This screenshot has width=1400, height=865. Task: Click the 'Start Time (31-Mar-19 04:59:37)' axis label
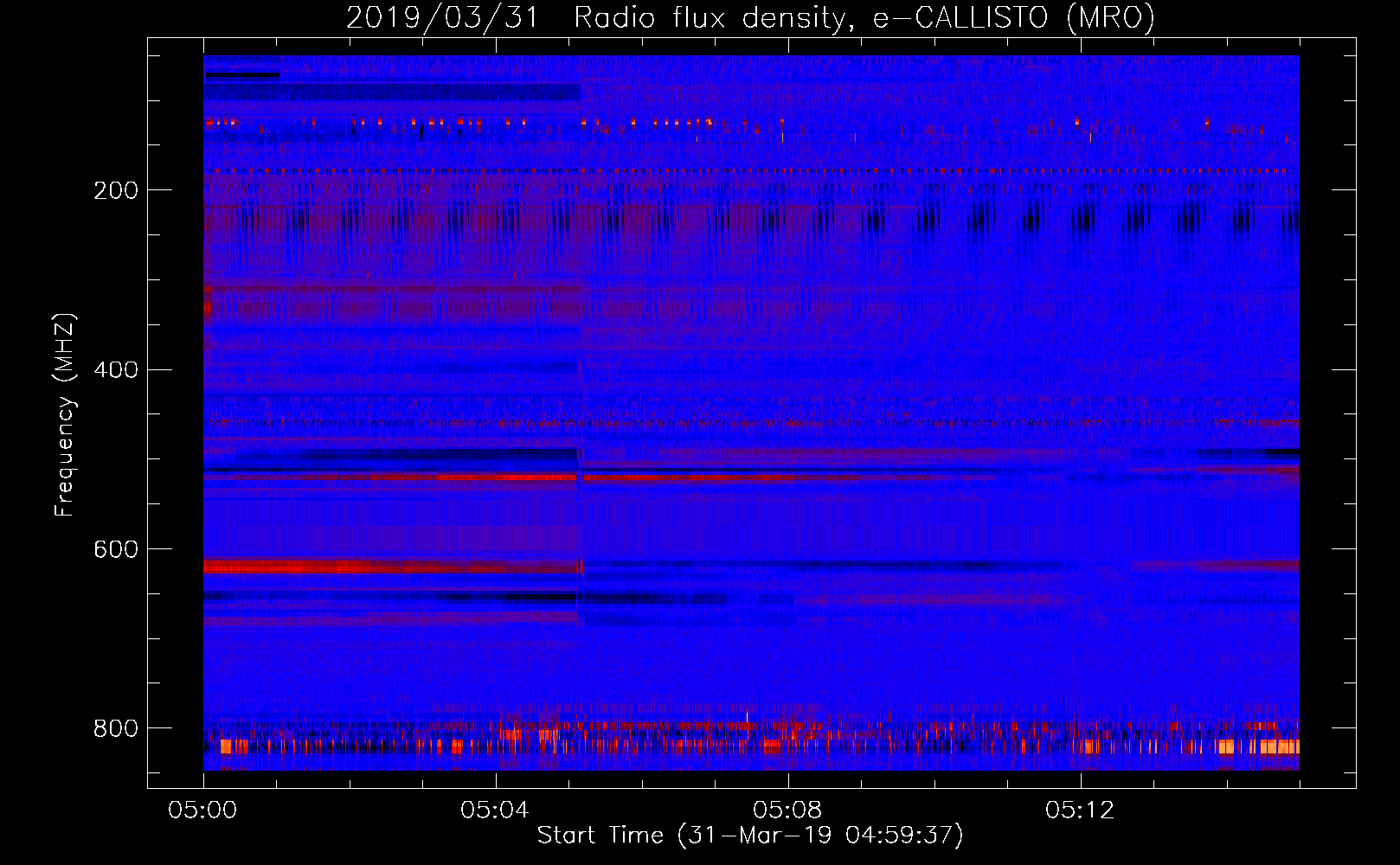click(750, 836)
